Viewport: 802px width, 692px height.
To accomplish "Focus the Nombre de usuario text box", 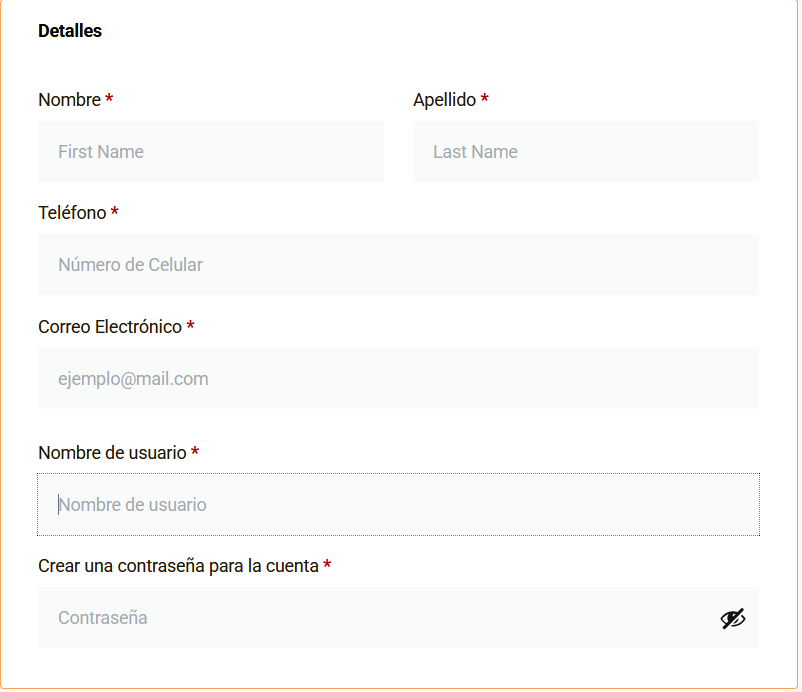I will point(398,505).
